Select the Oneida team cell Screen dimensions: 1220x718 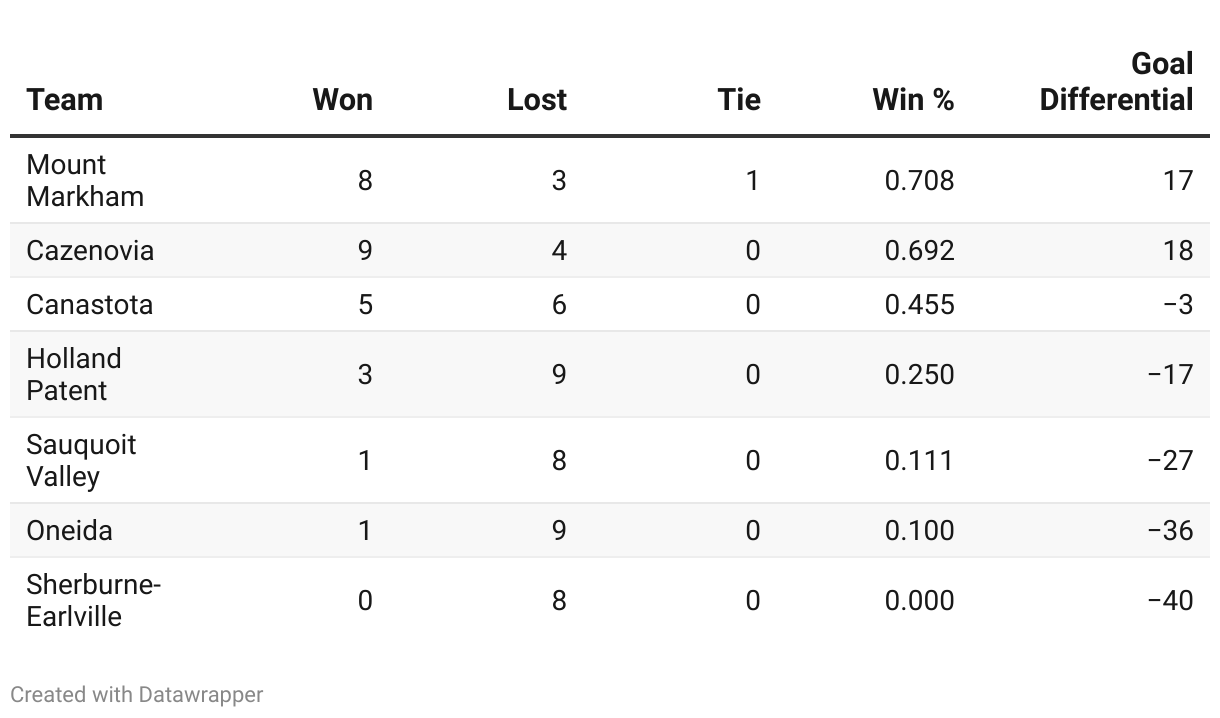pyautogui.click(x=69, y=530)
